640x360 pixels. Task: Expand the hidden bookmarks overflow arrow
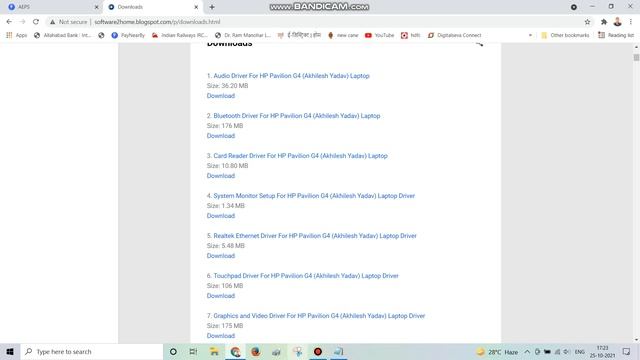pos(530,36)
